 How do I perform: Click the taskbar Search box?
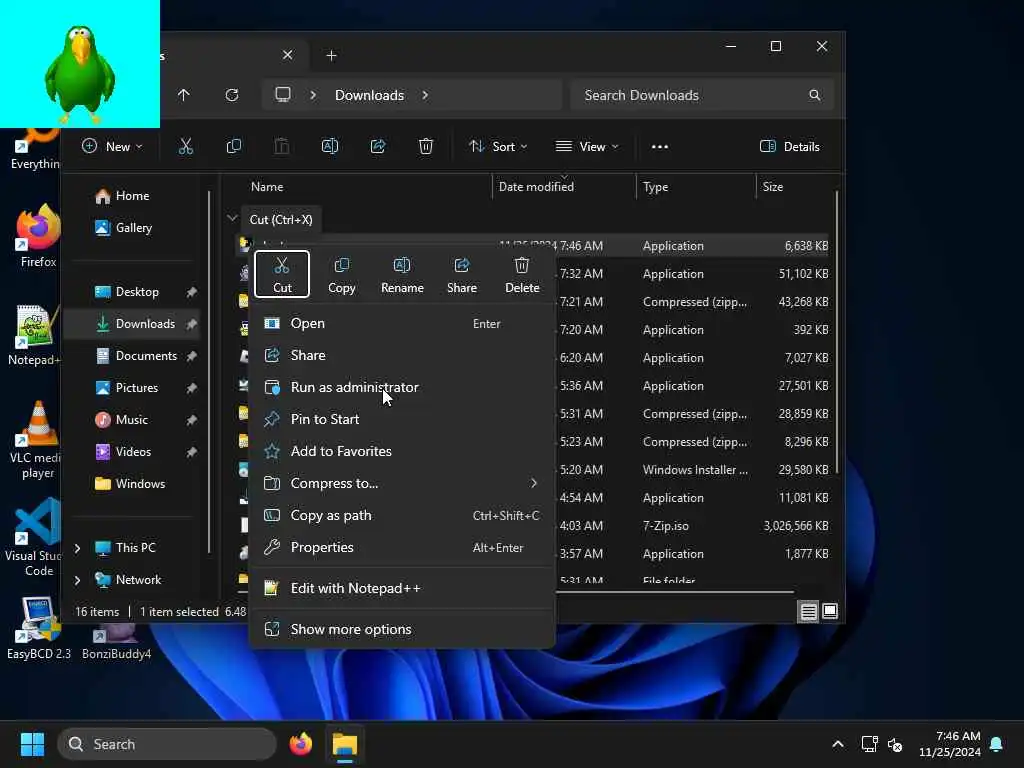click(168, 744)
